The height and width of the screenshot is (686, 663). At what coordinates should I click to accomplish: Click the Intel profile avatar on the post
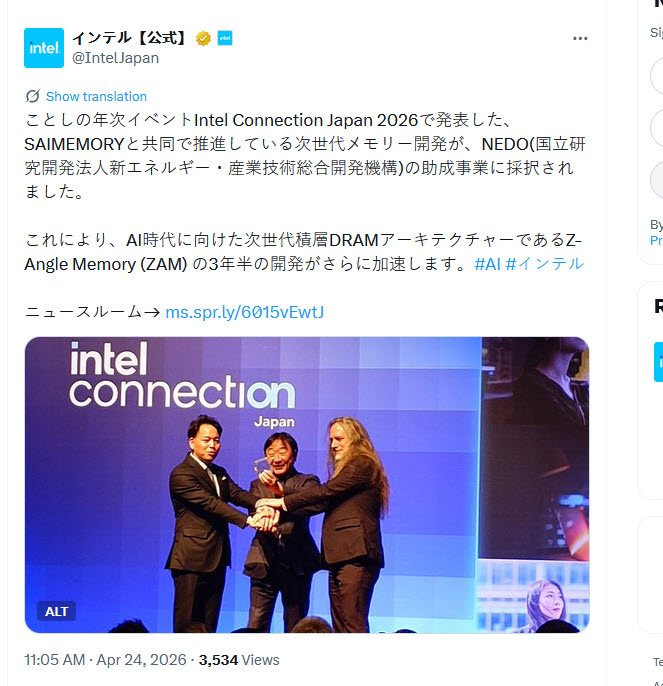(44, 48)
